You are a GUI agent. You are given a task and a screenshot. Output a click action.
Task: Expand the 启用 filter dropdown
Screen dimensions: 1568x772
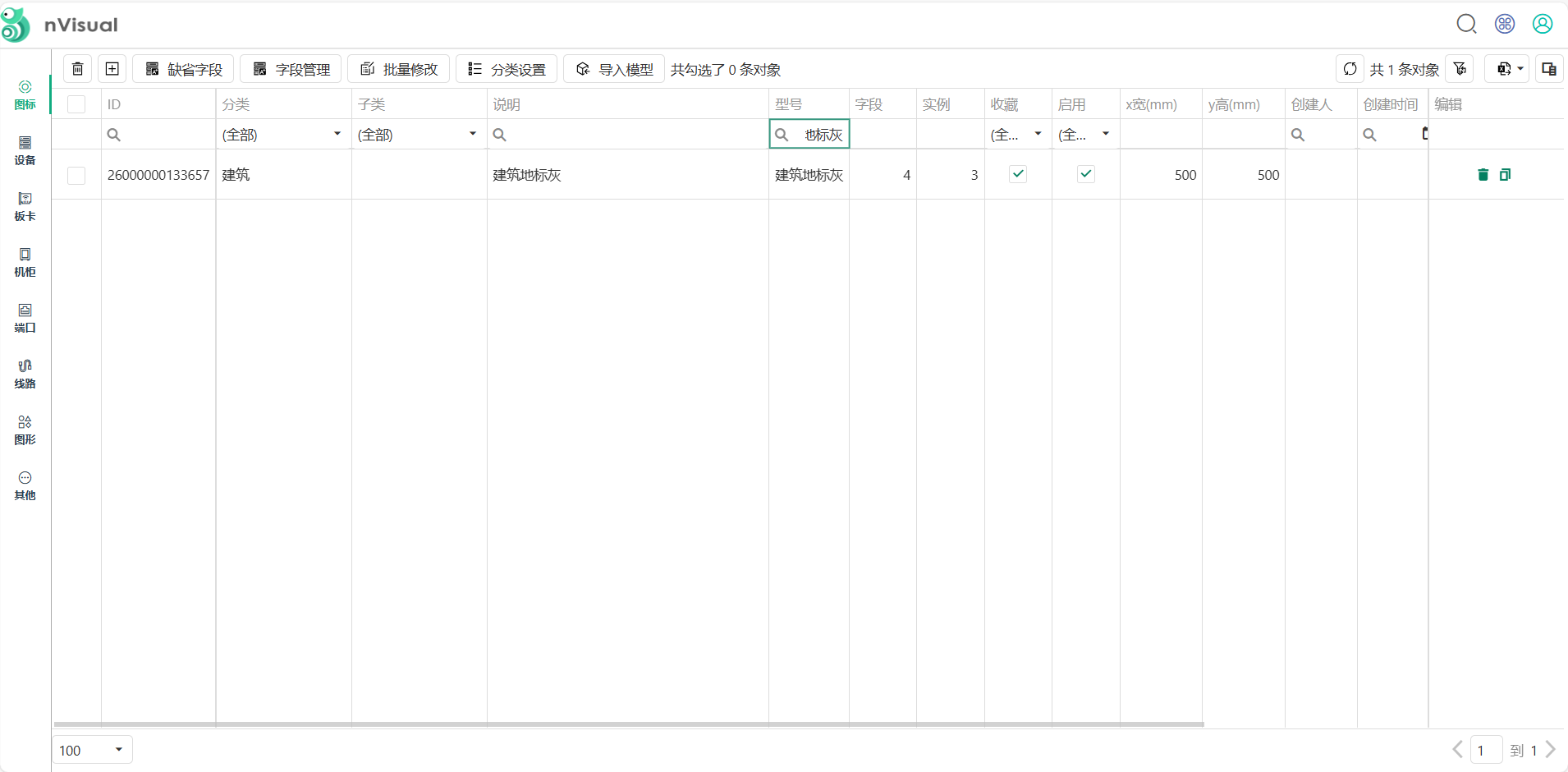[1106, 134]
